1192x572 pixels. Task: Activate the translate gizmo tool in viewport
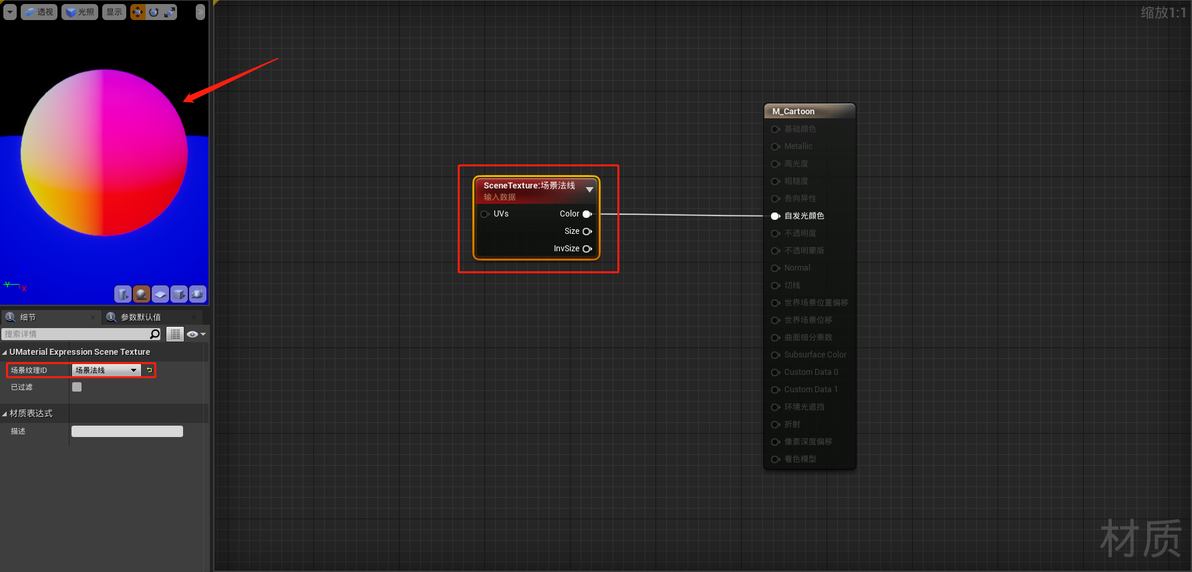coord(138,12)
